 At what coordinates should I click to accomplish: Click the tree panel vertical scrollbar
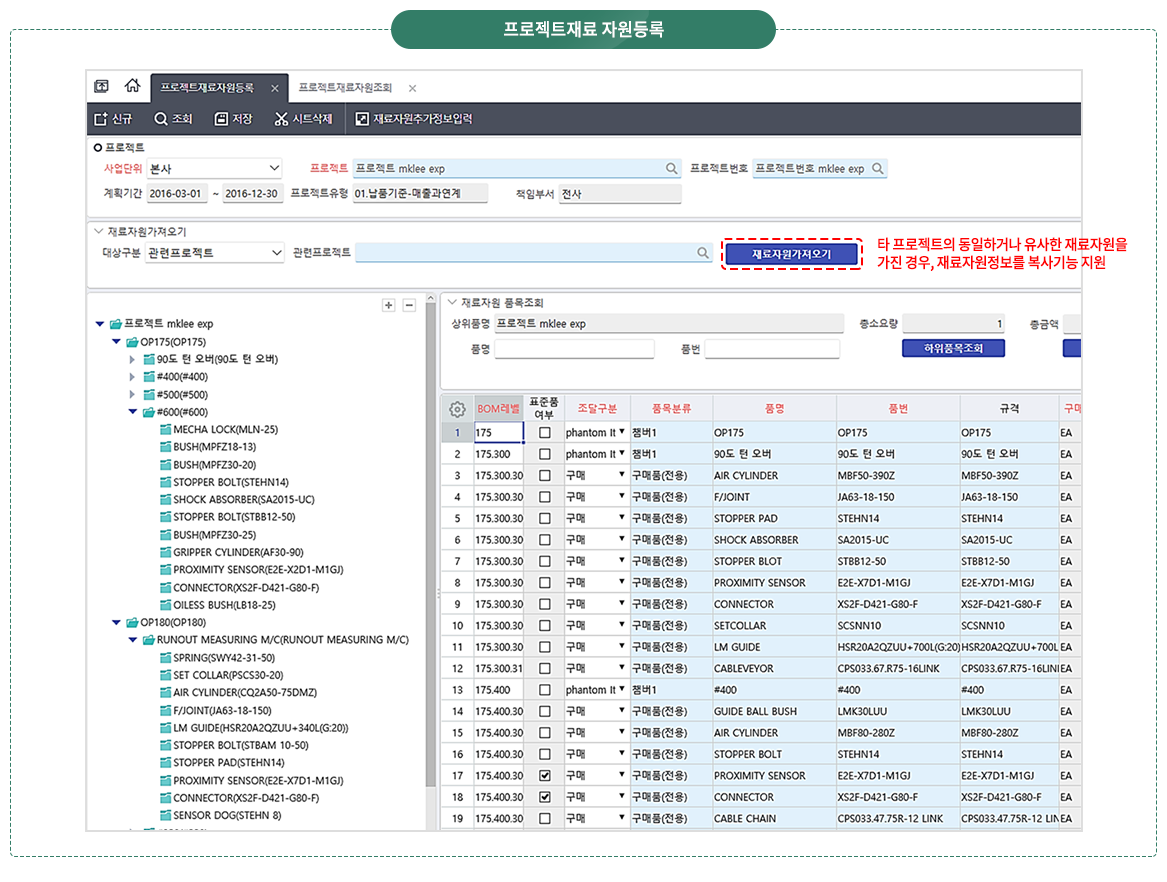point(431,543)
